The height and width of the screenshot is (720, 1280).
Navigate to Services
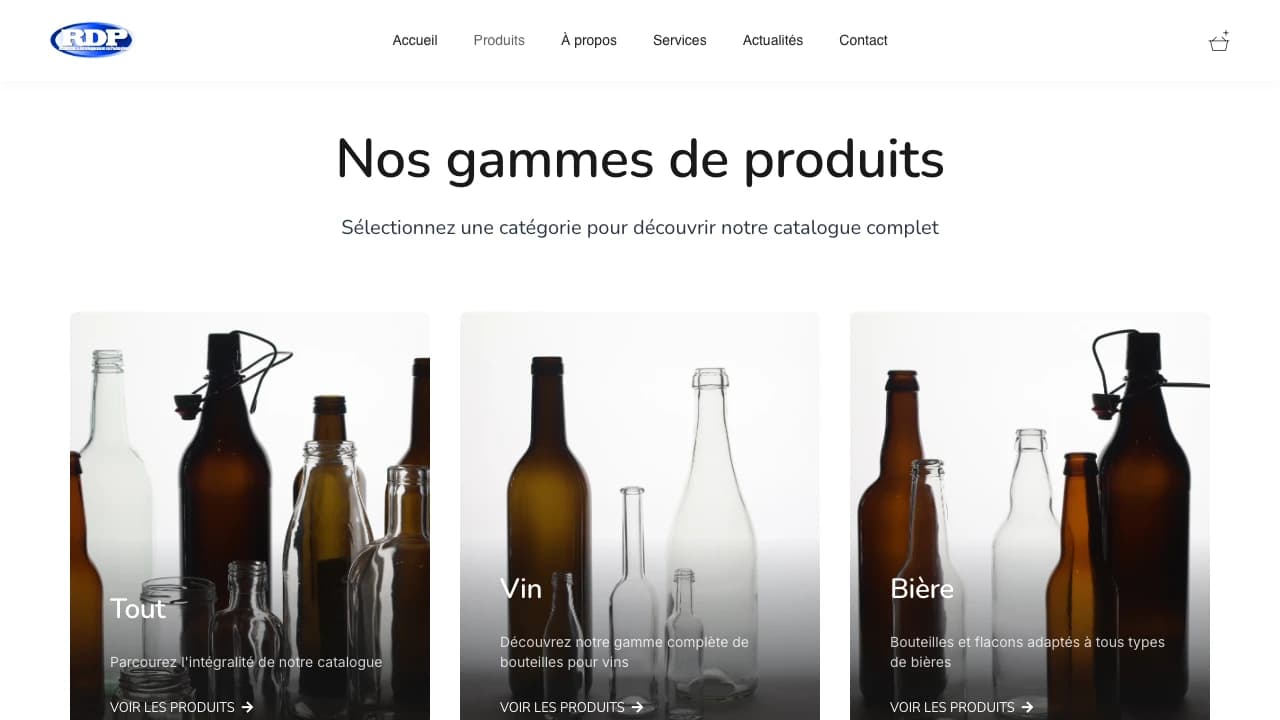coord(680,40)
